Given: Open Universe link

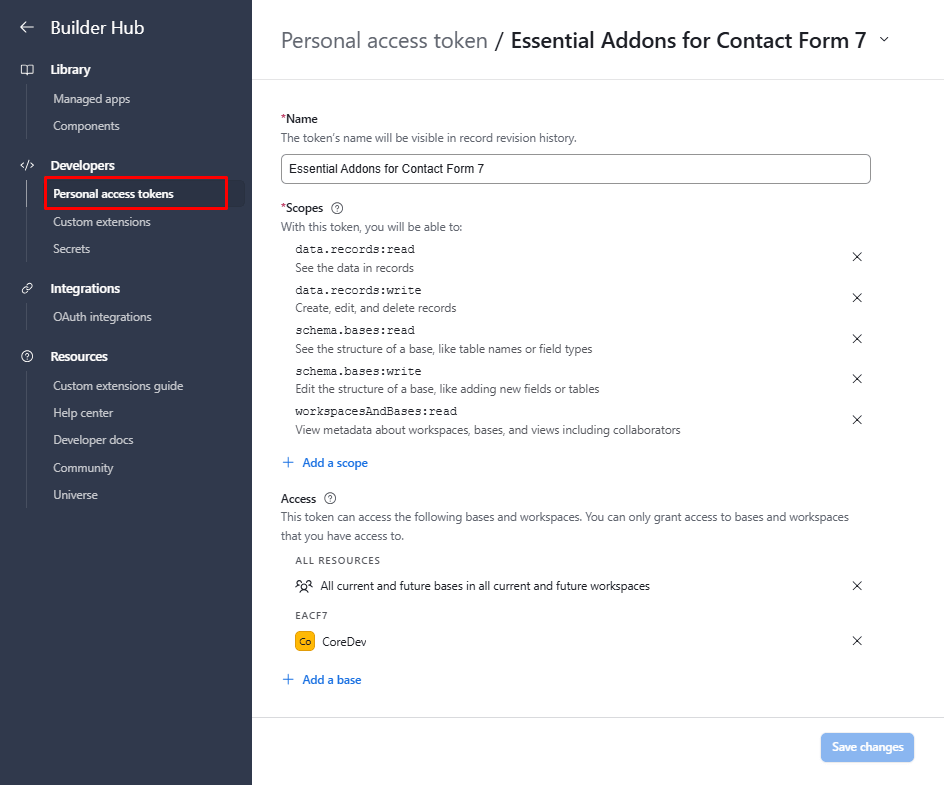Looking at the screenshot, I should pos(75,495).
